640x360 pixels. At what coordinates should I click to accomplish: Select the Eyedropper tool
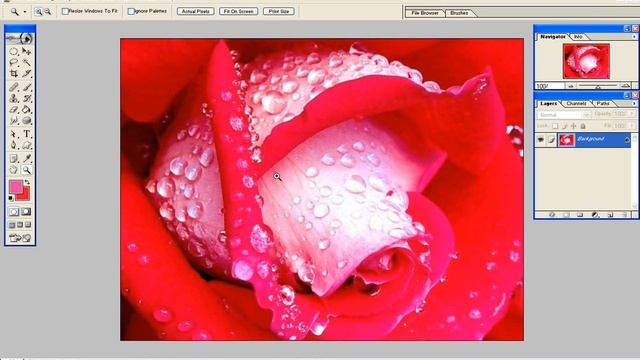tap(27, 158)
